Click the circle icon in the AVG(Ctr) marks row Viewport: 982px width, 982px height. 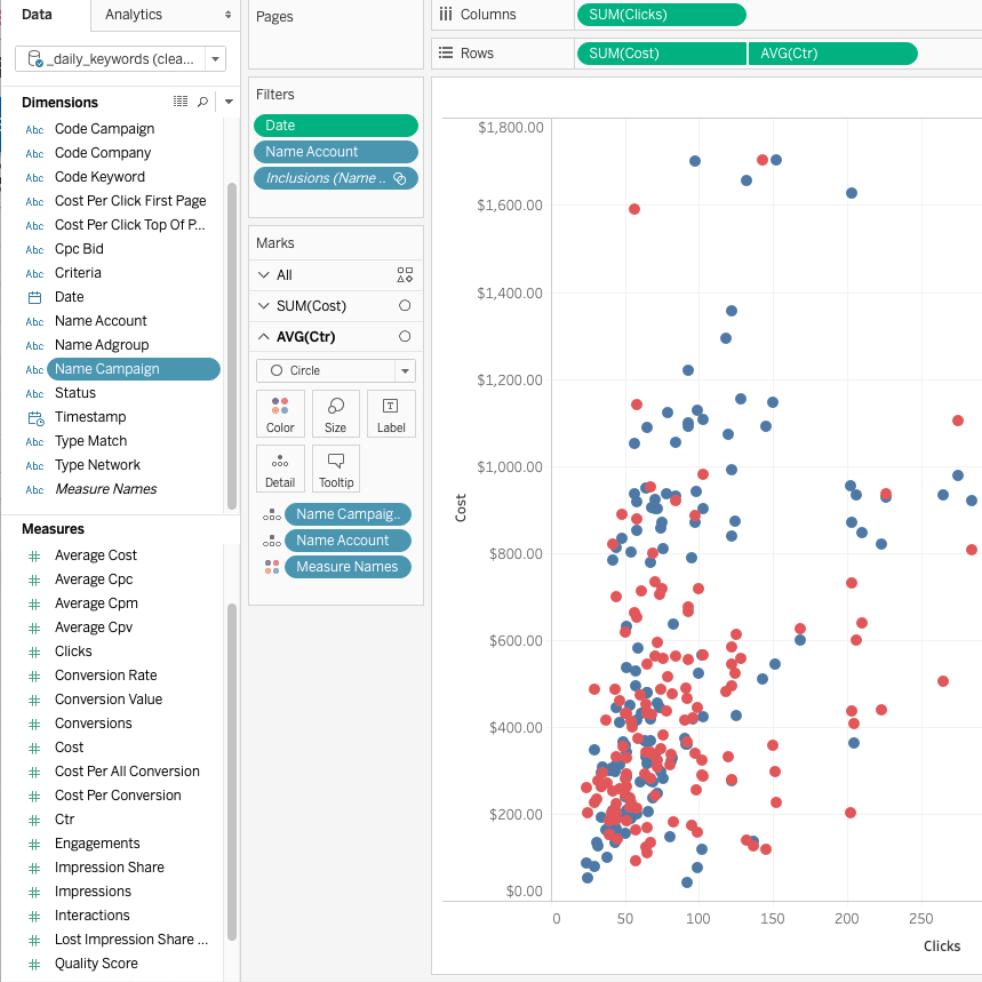point(405,336)
